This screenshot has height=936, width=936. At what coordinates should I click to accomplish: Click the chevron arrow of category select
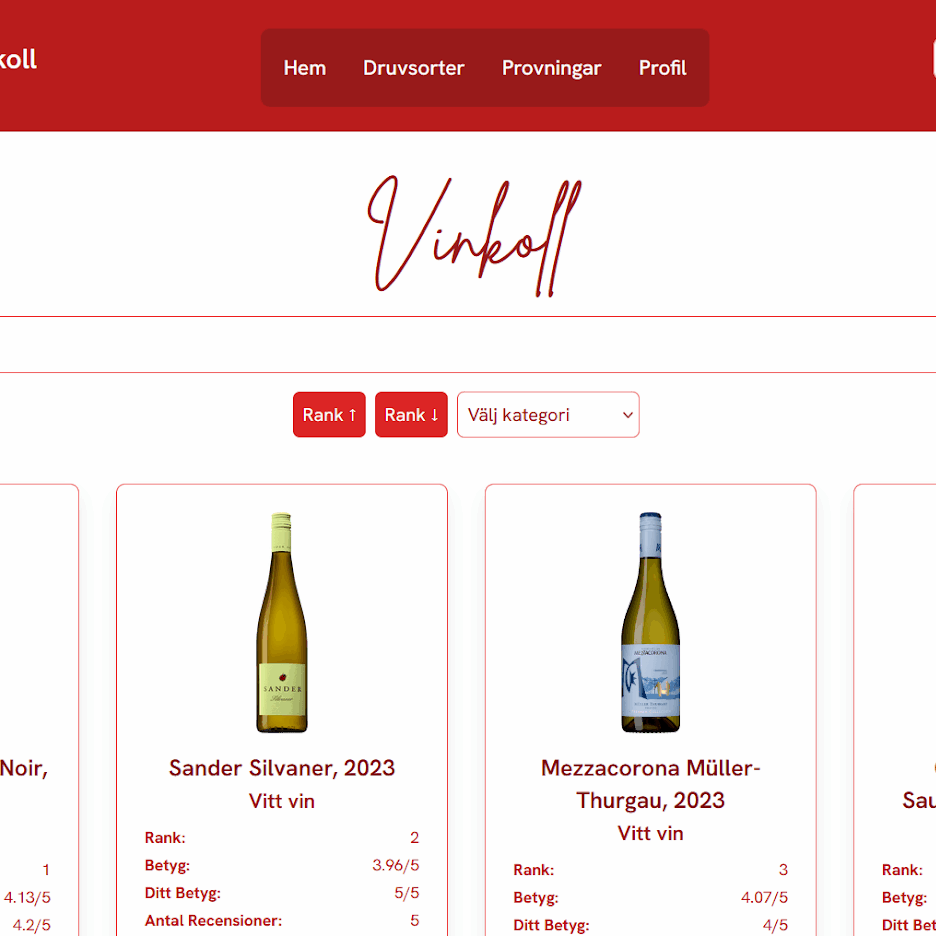click(x=627, y=415)
